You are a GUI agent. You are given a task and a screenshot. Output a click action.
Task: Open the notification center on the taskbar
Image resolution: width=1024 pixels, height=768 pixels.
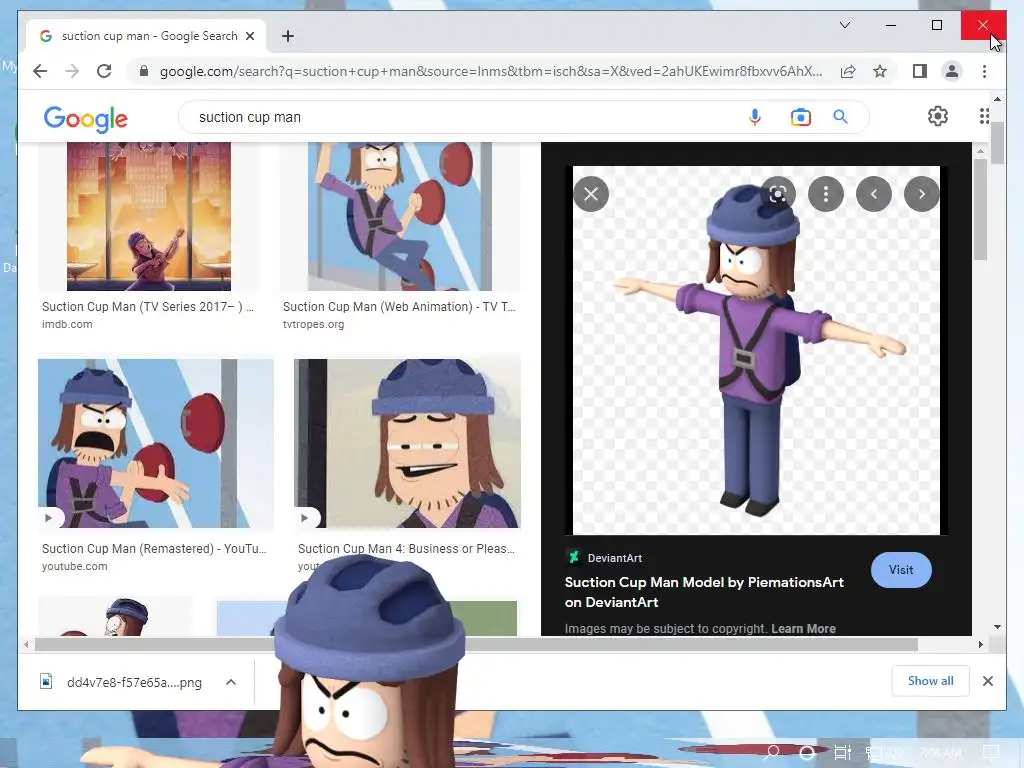pyautogui.click(x=991, y=752)
